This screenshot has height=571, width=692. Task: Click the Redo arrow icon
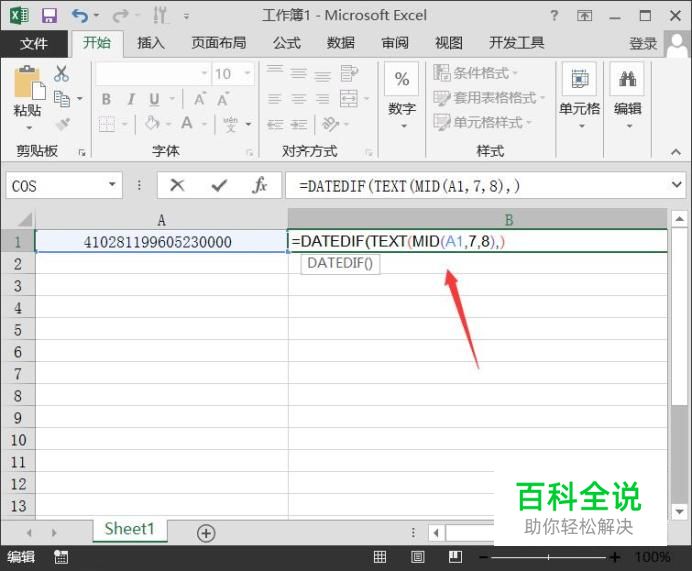(120, 16)
